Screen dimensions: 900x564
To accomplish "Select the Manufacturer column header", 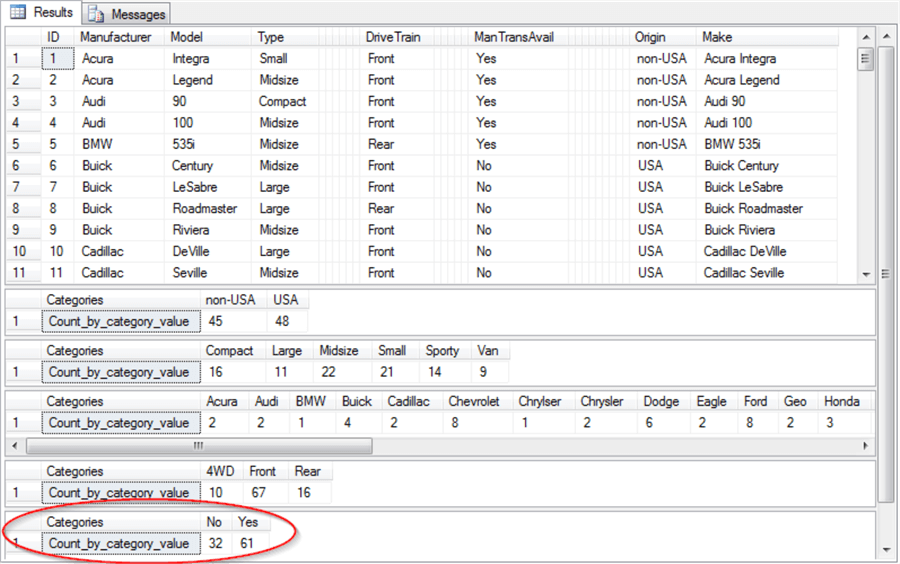I will (x=116, y=37).
